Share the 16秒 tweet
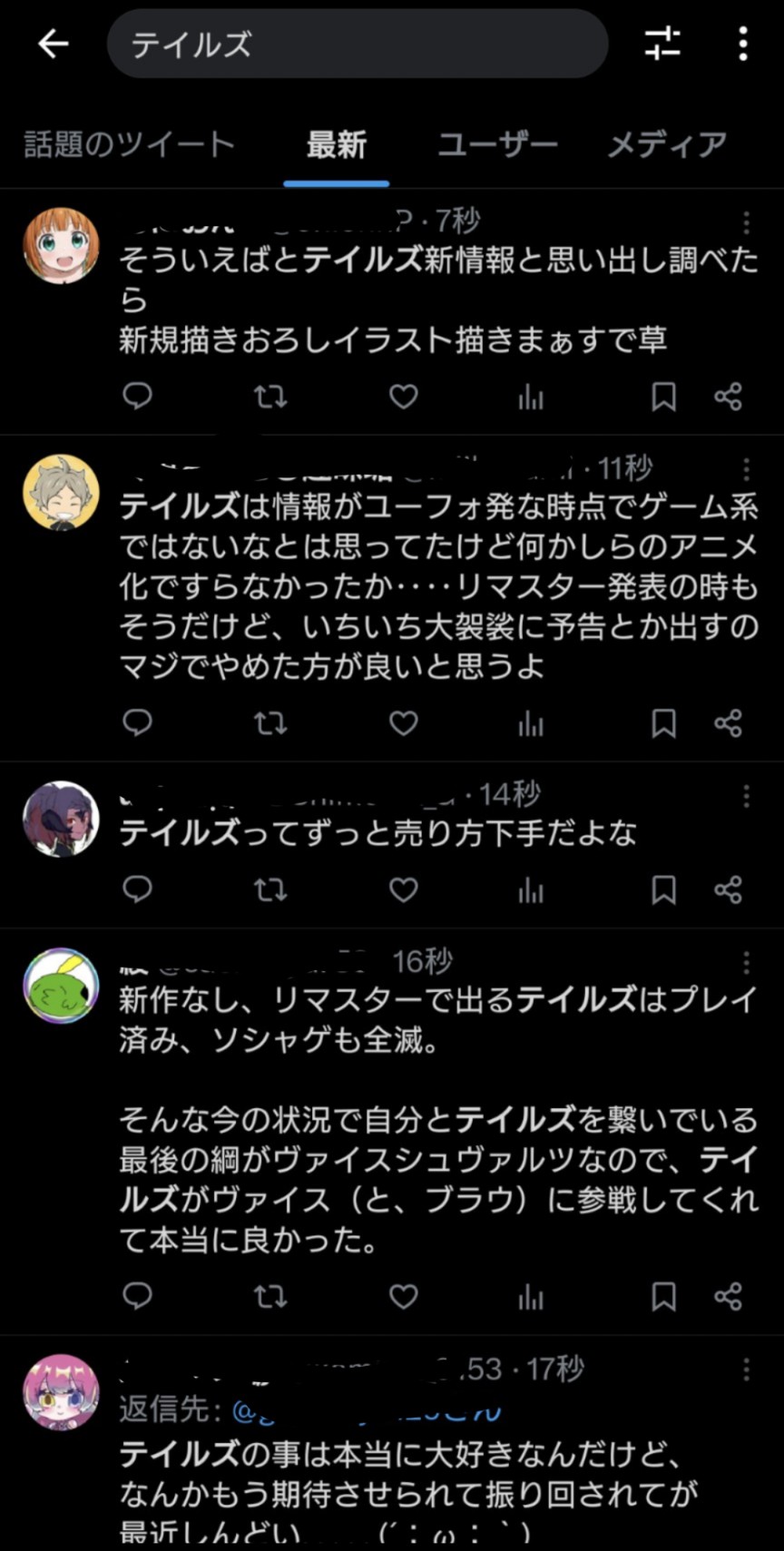The height and width of the screenshot is (1551, 784). pyautogui.click(x=728, y=1296)
